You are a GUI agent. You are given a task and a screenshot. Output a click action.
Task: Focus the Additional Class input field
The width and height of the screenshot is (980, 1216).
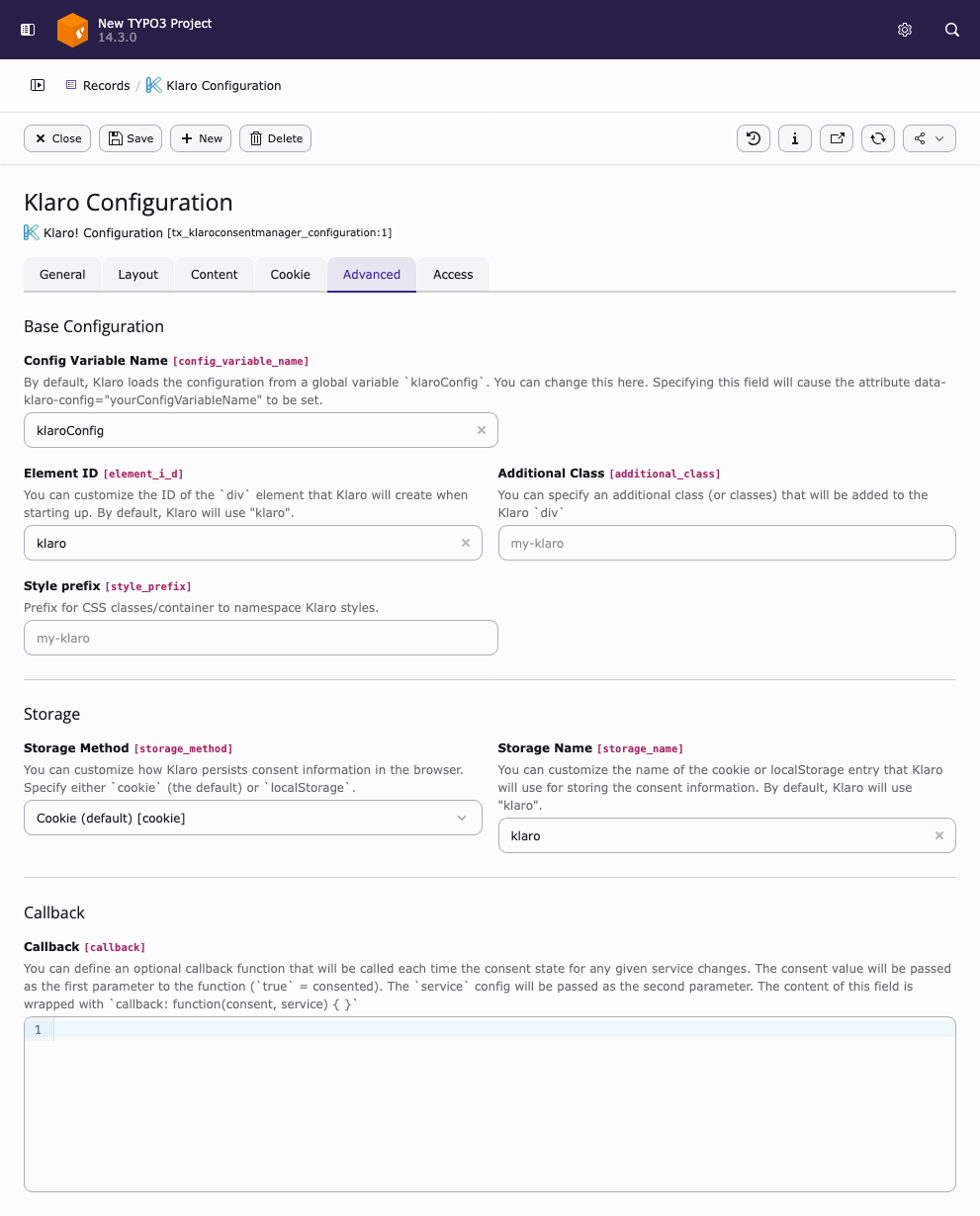point(727,543)
